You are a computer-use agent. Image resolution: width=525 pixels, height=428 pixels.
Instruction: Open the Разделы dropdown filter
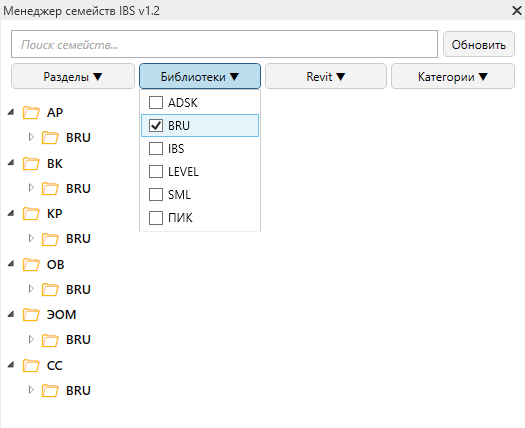73,77
